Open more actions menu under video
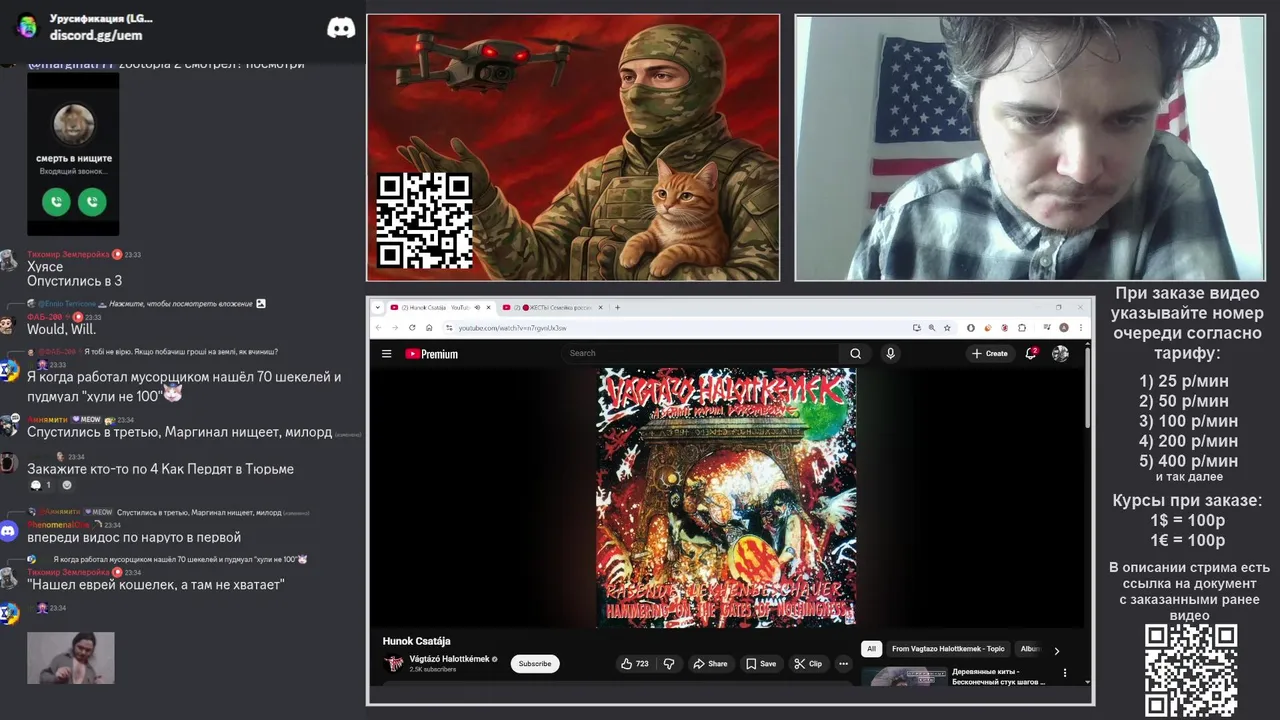 843,664
